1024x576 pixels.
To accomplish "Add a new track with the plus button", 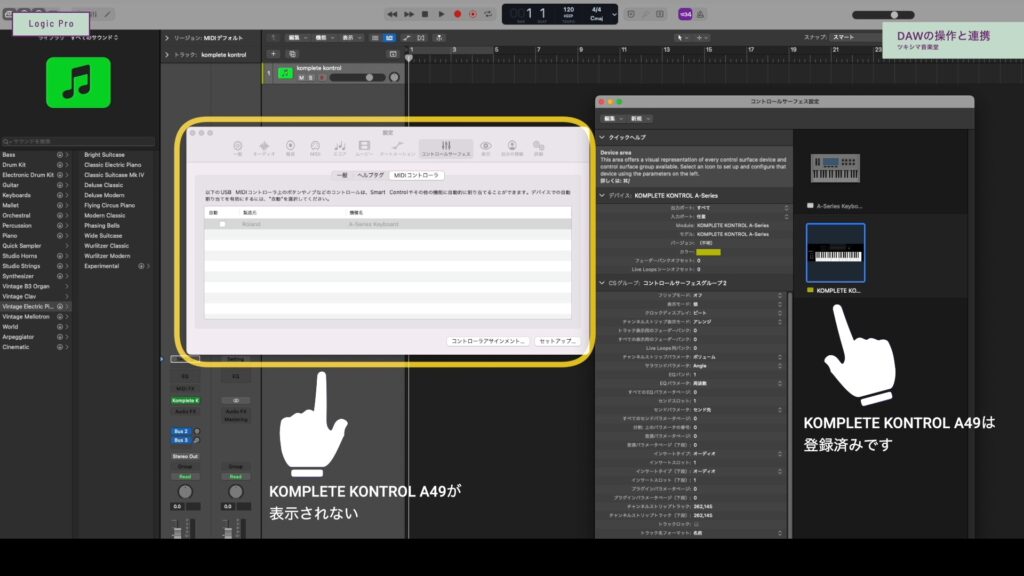I will point(273,54).
